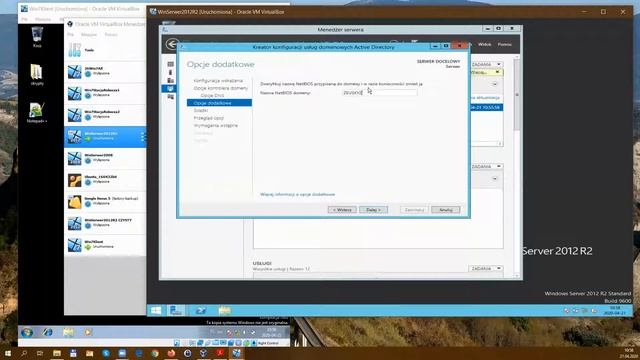
Task: Go to Konfiguracja wdrażania wizard step
Action: (218, 81)
